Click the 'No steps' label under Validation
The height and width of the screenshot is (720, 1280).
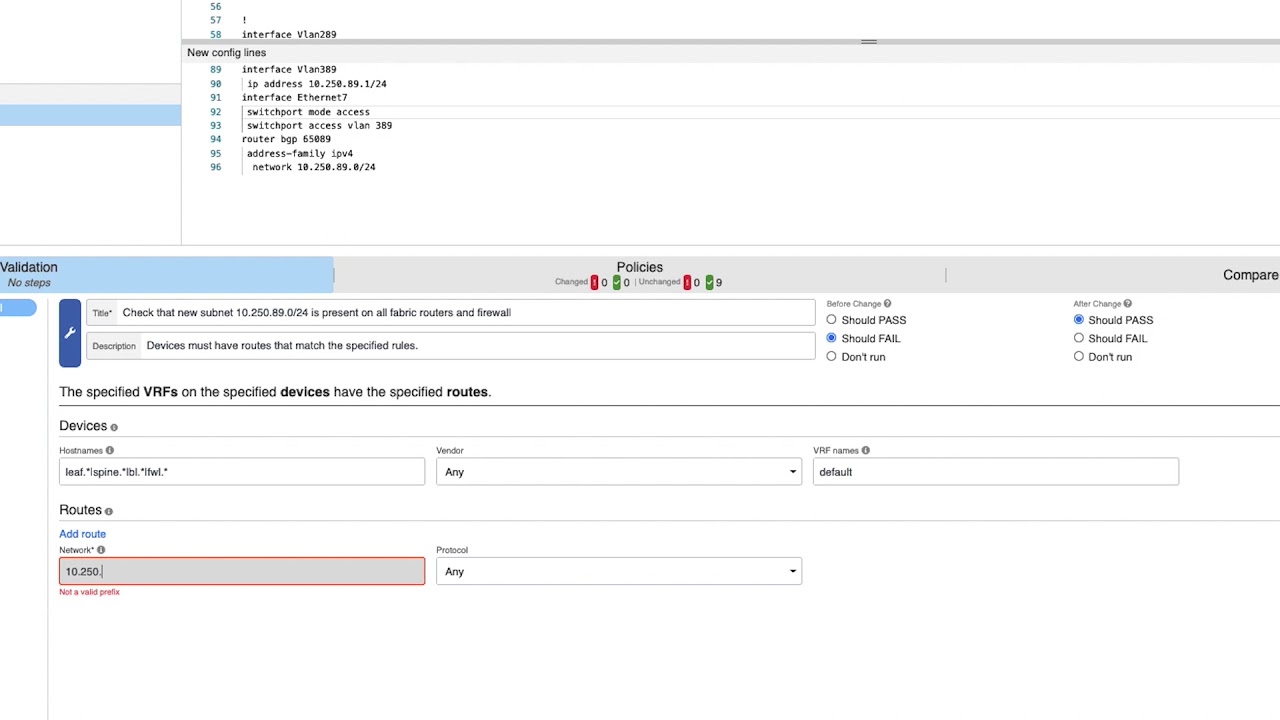point(29,283)
